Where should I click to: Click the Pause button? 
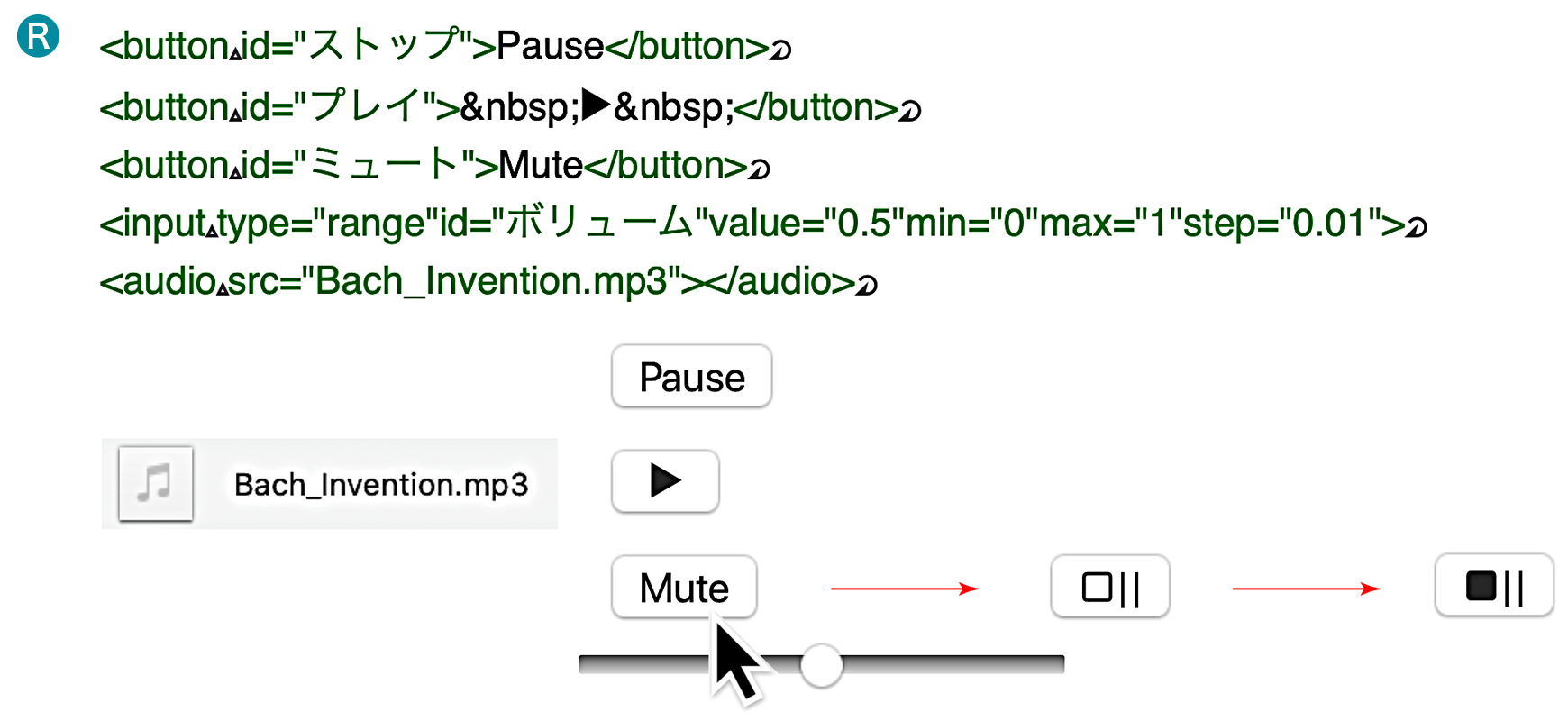pos(691,377)
